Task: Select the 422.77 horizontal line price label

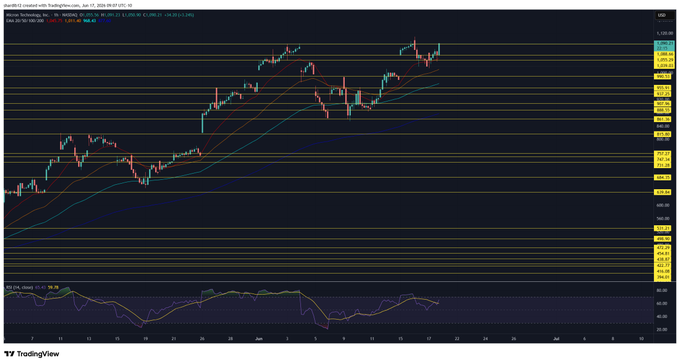Action: [663, 265]
